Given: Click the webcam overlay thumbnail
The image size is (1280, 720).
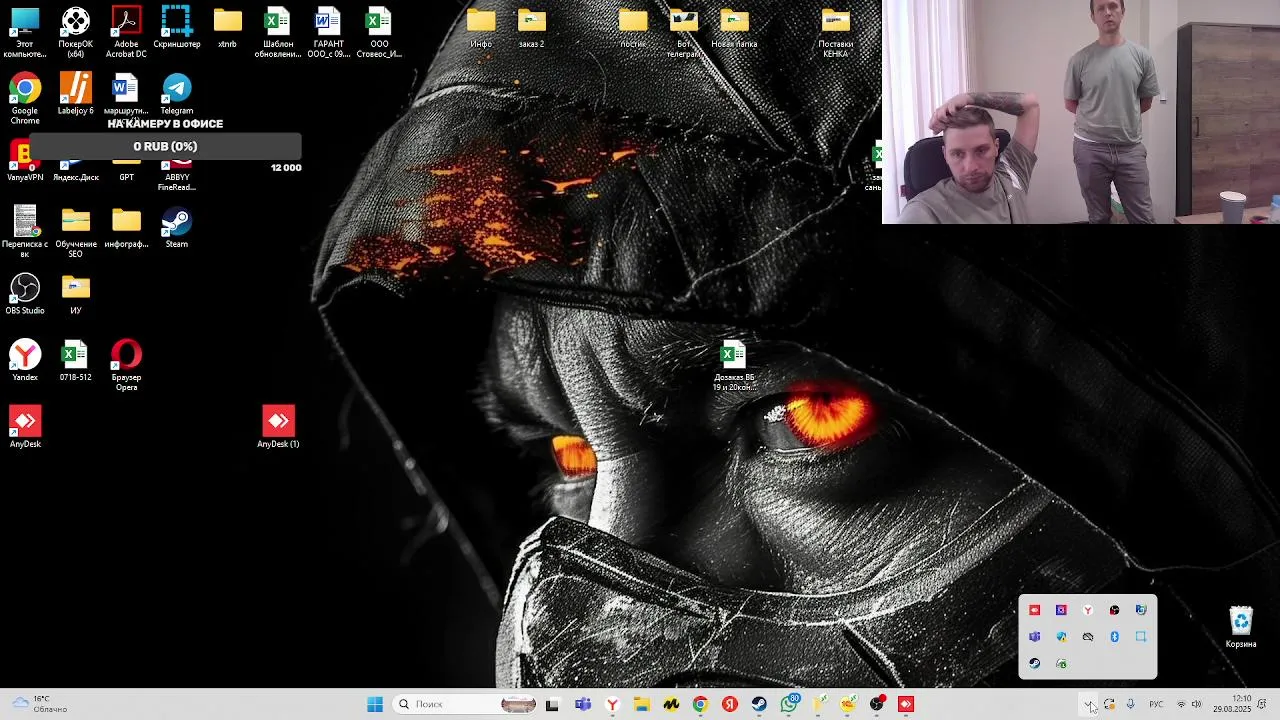Looking at the screenshot, I should click(x=1081, y=111).
